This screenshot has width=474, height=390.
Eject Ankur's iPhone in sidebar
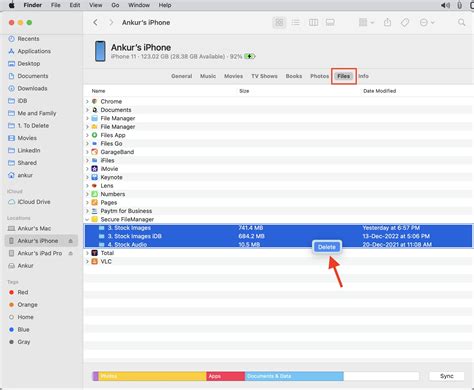pyautogui.click(x=70, y=241)
